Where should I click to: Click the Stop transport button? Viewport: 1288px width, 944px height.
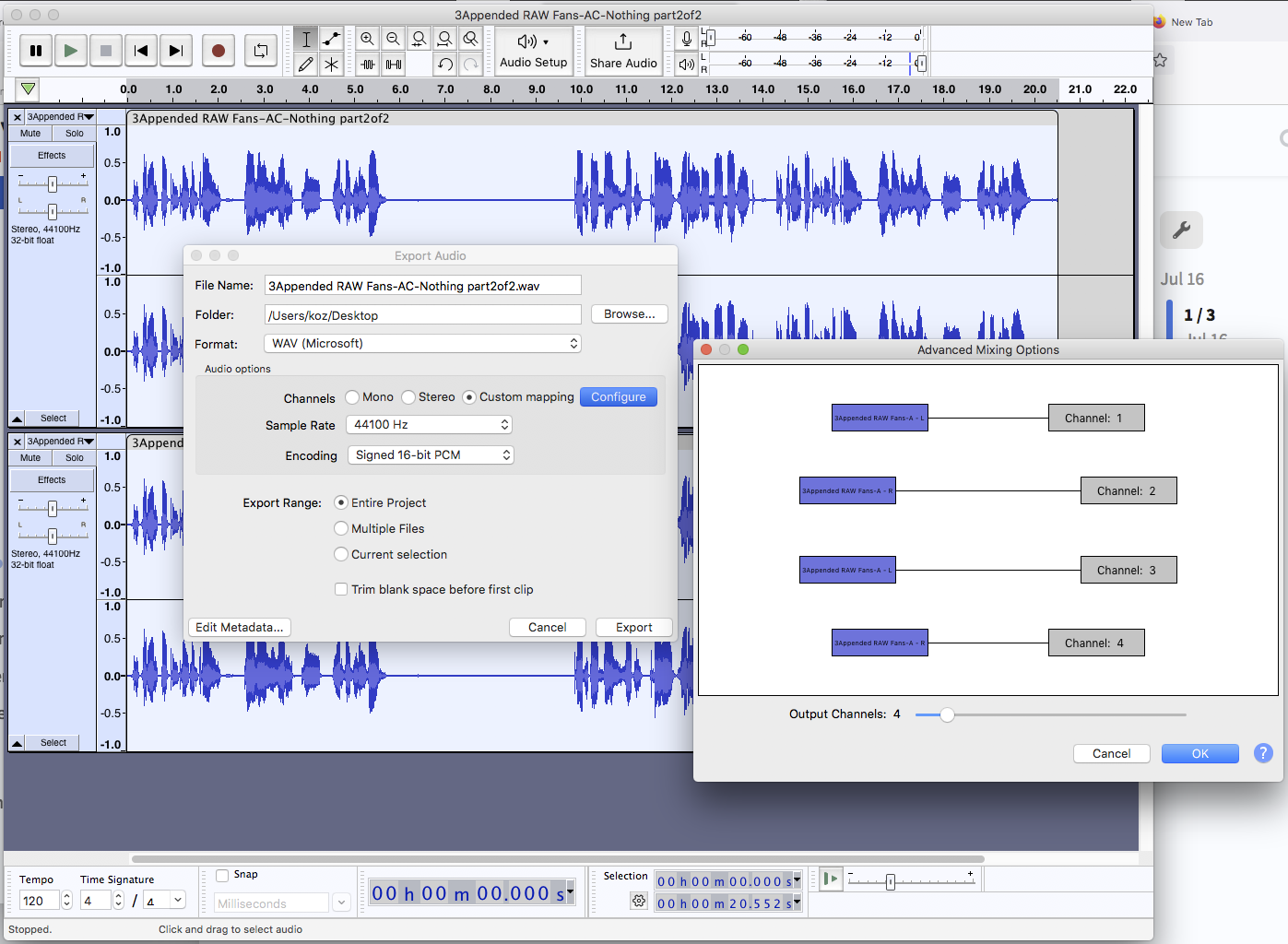click(x=106, y=51)
